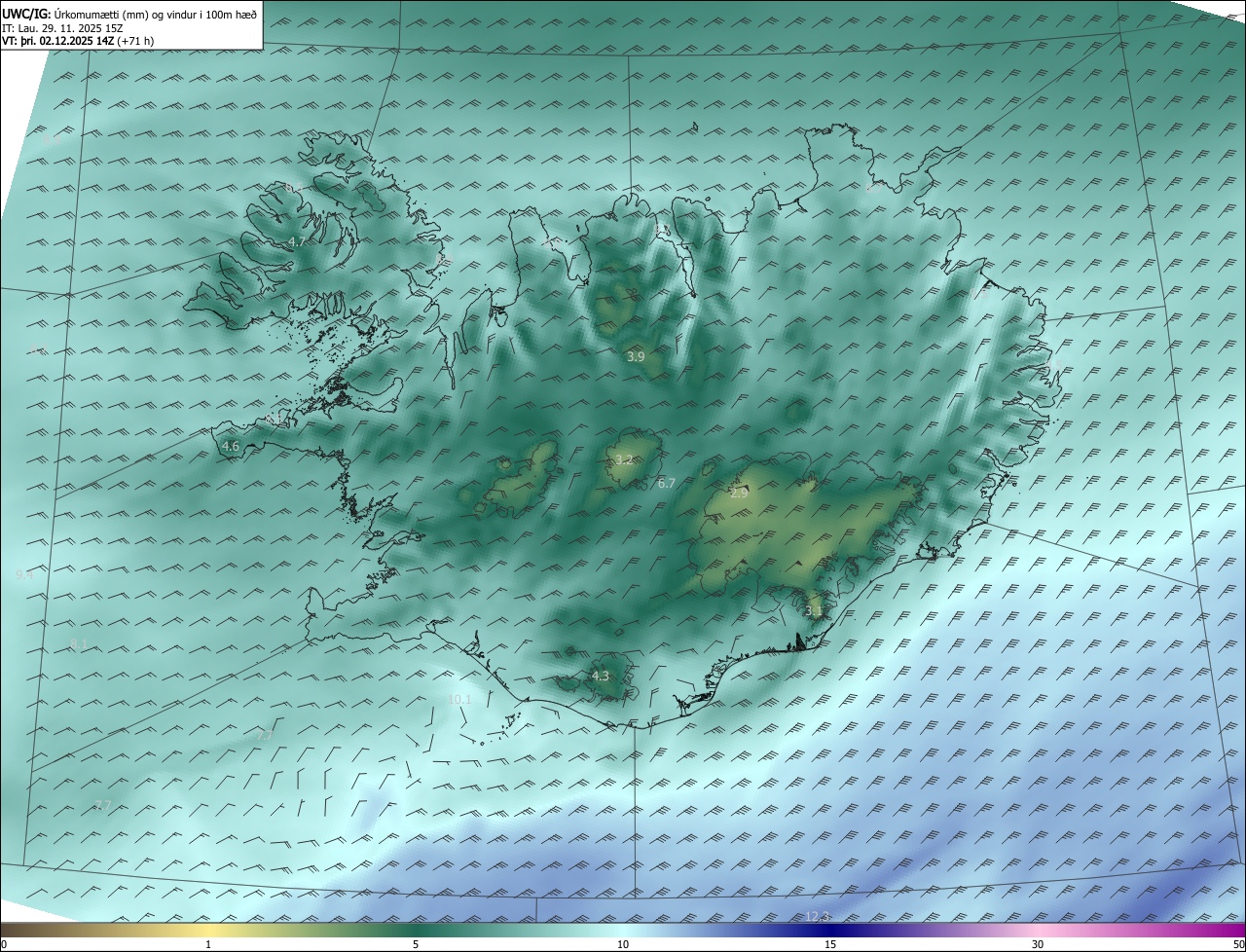Select the legend tick label 15
1246x952 pixels.
830,944
